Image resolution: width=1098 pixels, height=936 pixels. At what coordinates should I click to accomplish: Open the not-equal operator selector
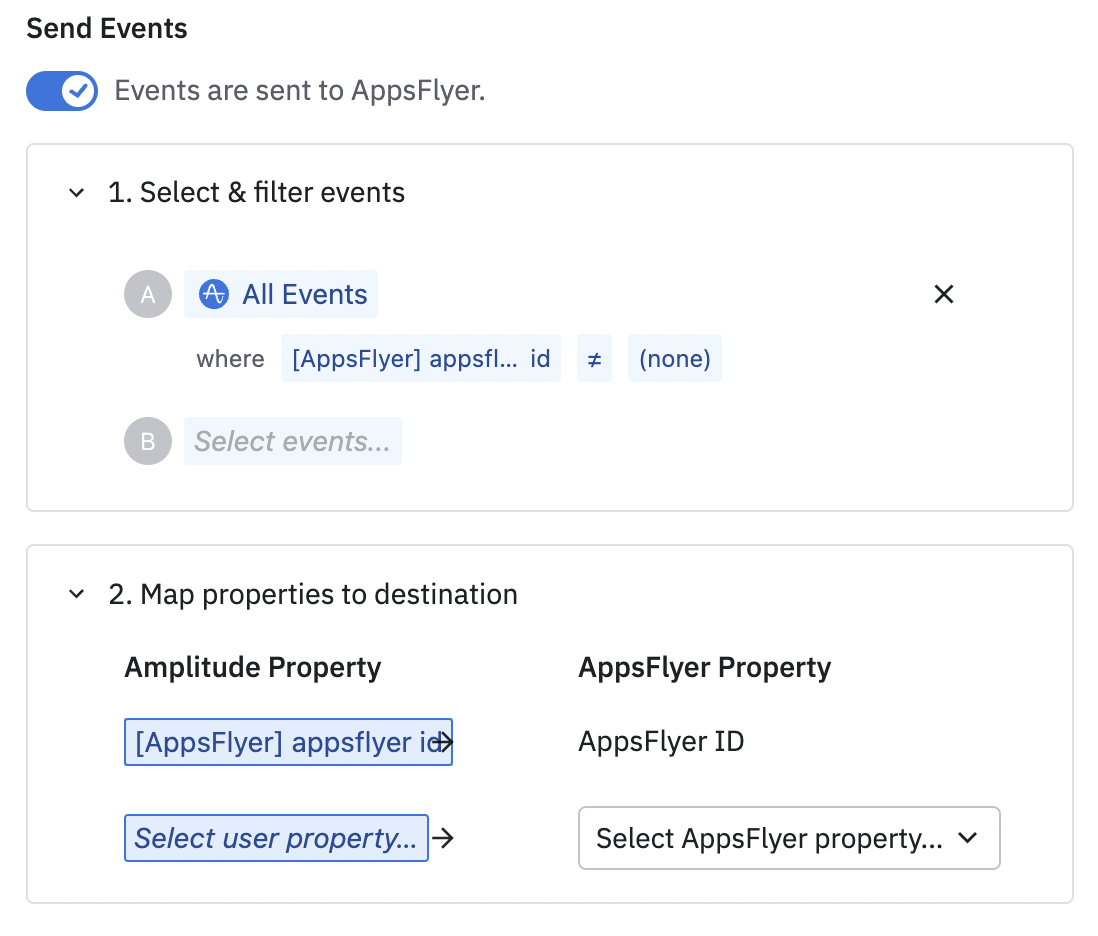(594, 359)
